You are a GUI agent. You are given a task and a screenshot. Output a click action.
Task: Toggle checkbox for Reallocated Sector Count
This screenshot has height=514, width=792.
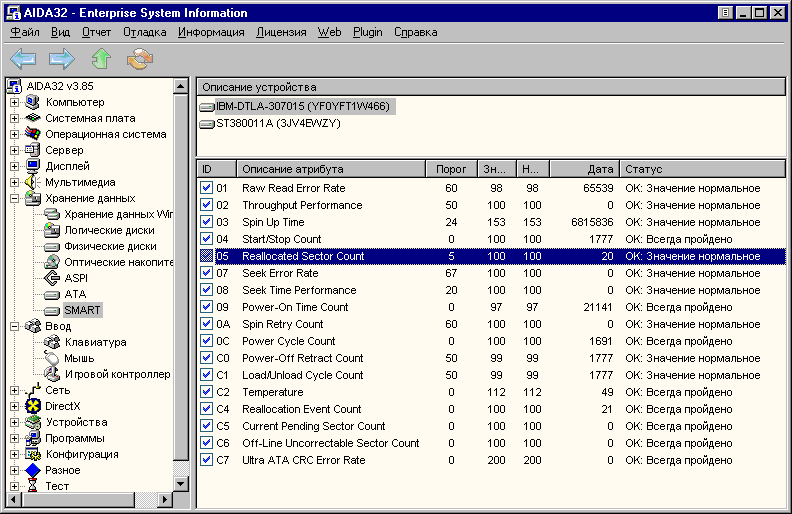(x=206, y=256)
